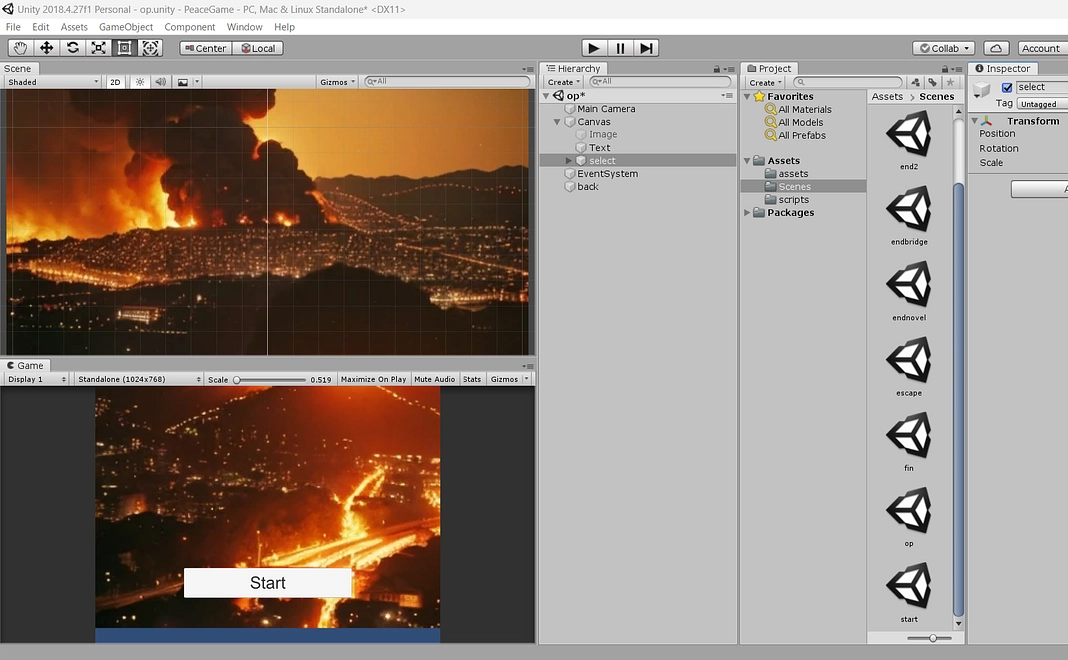Open Standalone resolution dropdown in Game view

(139, 379)
